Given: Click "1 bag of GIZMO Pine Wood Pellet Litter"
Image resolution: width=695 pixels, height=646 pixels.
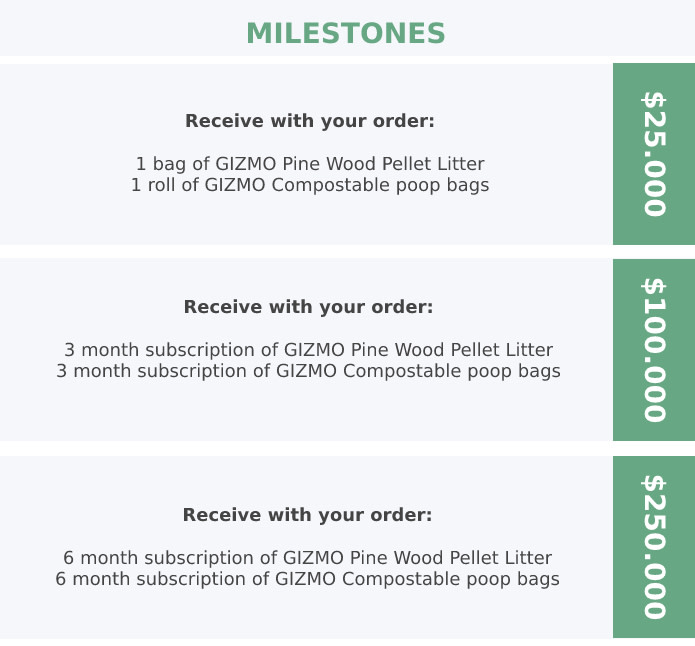Looking at the screenshot, I should click(310, 164).
